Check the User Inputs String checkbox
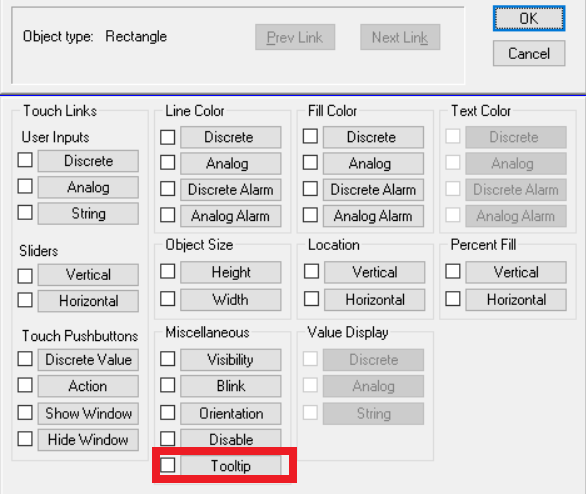The image size is (586, 494). (25, 212)
